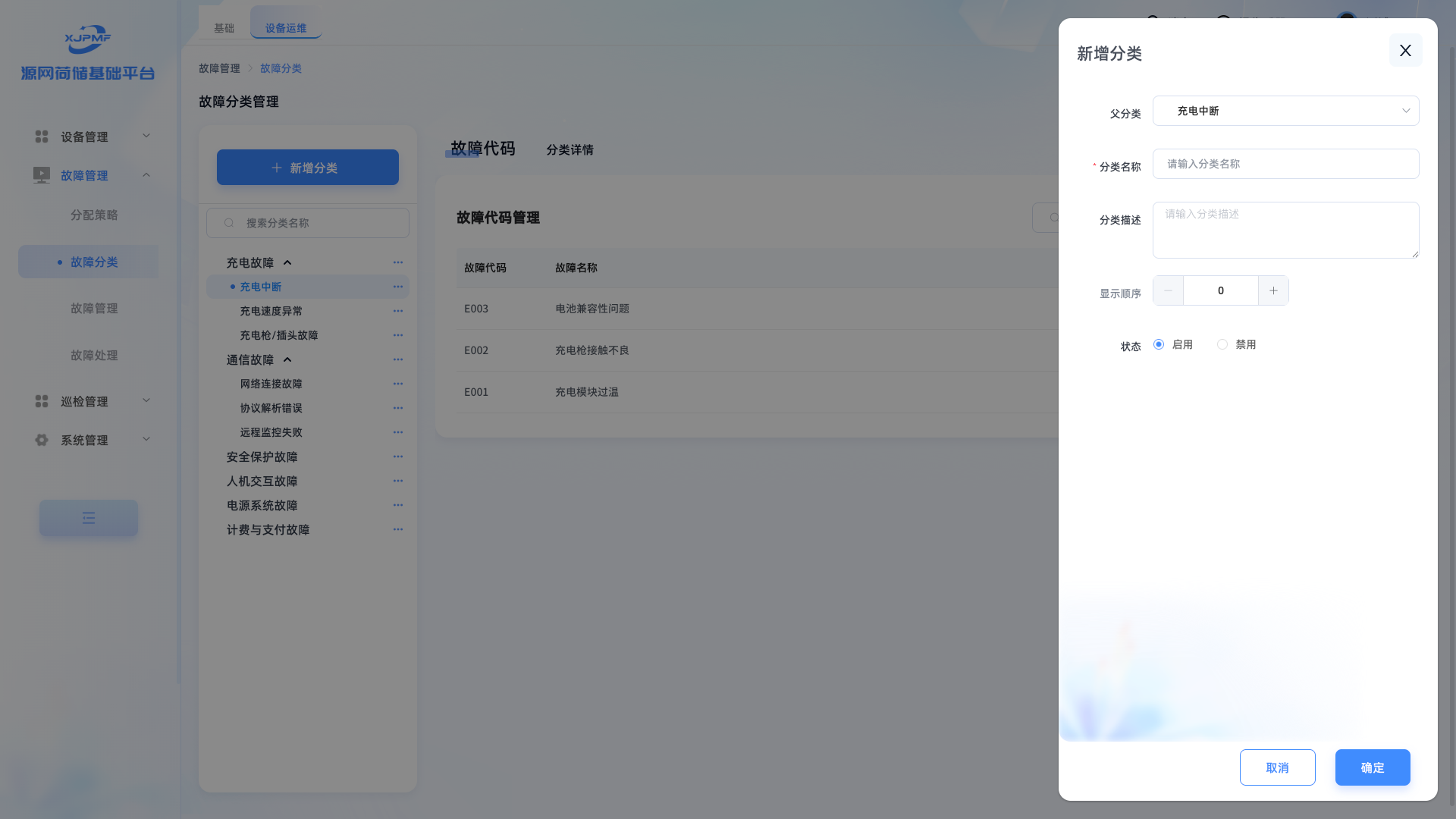Click the minus icon to decrease 显示顺序
Screen dimensions: 1456x819
coord(1168,290)
